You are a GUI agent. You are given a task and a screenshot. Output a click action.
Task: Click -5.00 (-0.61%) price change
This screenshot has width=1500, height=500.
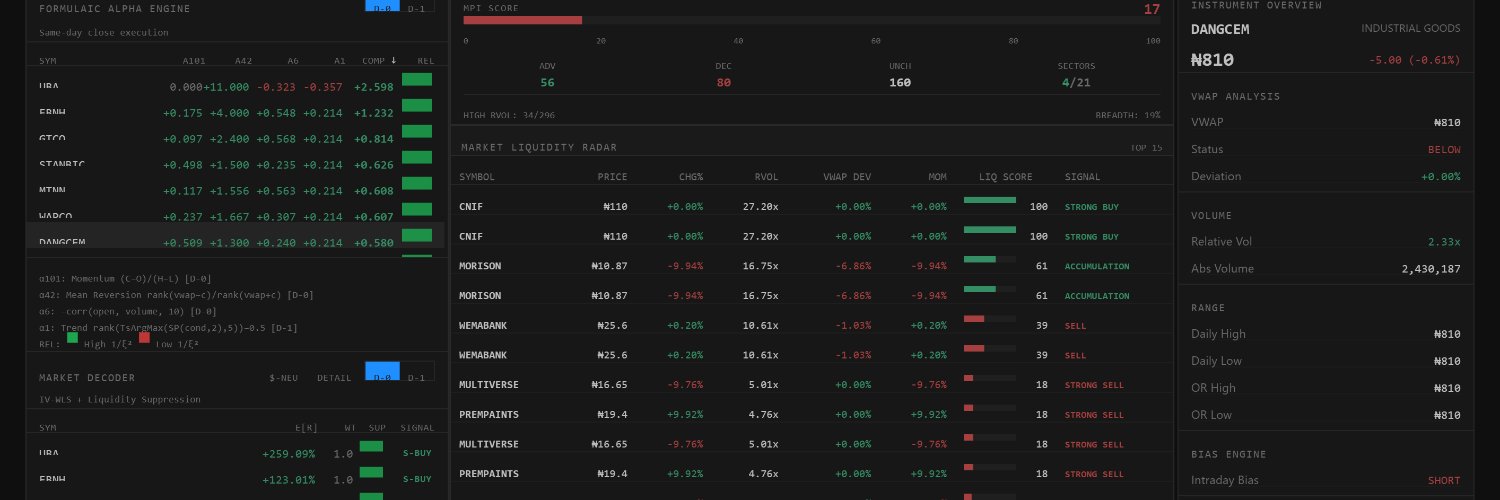1416,60
